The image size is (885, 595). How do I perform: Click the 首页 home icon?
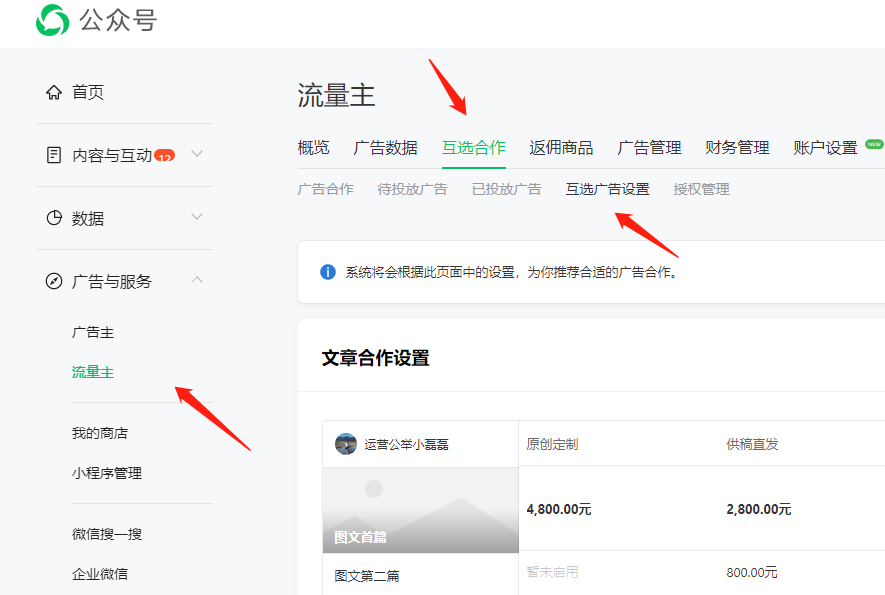pos(54,93)
